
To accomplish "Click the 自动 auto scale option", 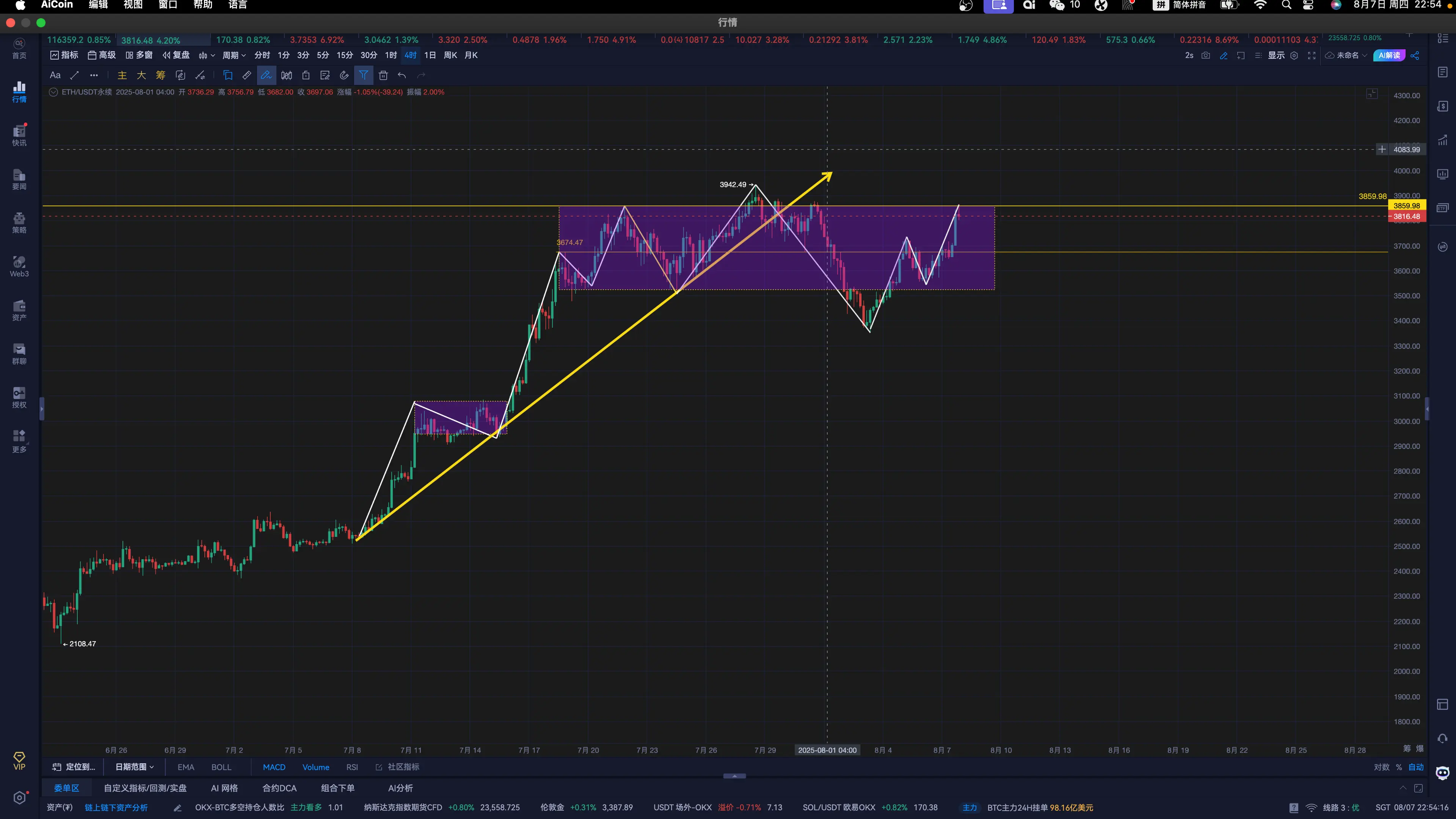I will [x=1416, y=767].
